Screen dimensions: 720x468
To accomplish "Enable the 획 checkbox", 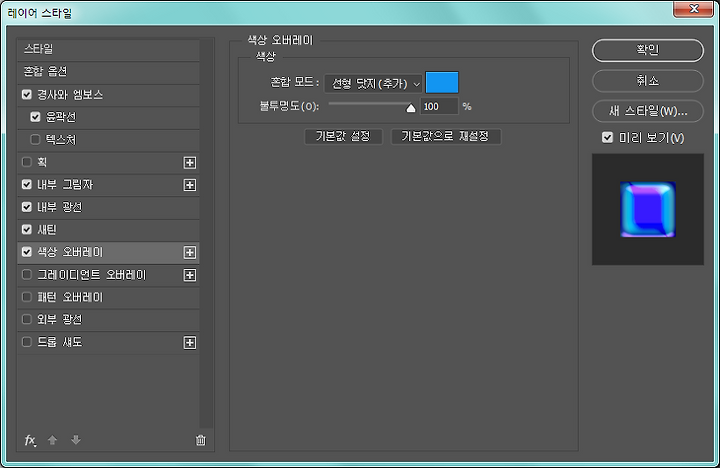I will (27, 162).
